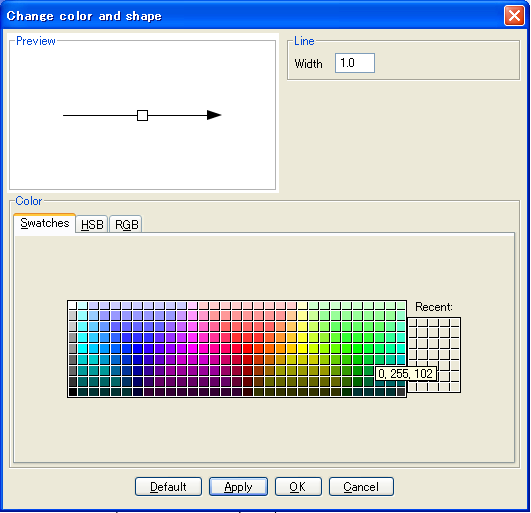Select the Swatches tab
The width and height of the screenshot is (531, 513).
point(44,223)
